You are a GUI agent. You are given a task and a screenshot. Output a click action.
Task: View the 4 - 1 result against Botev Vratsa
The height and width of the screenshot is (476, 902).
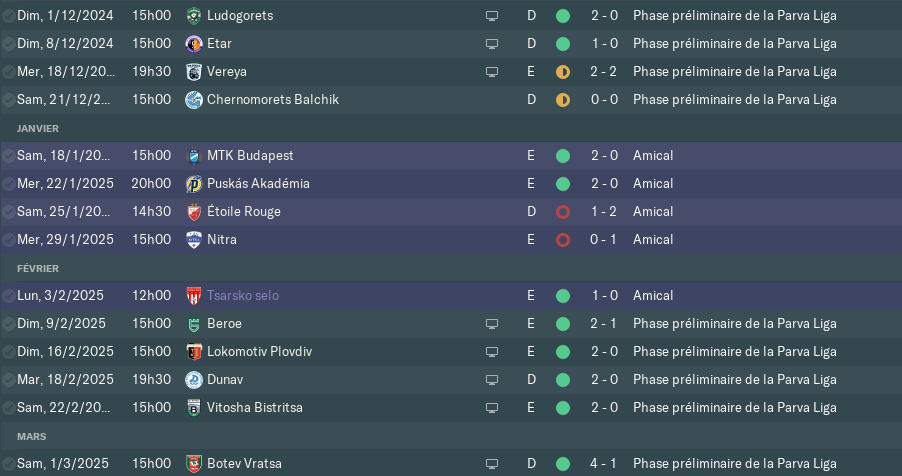[604, 463]
